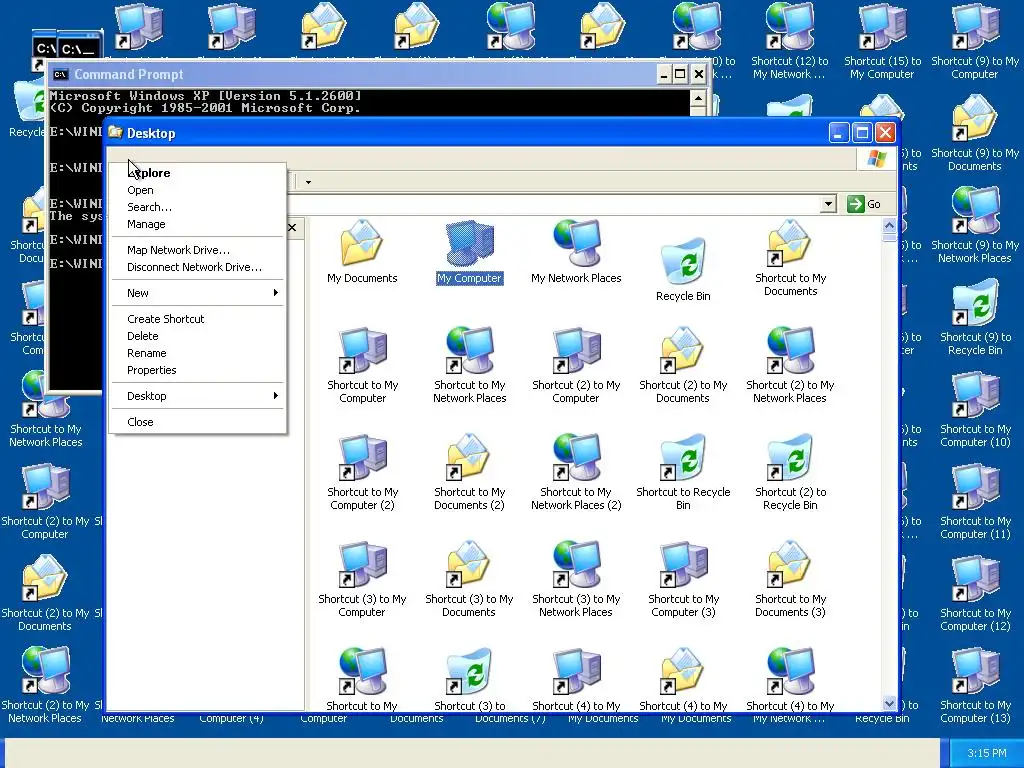
Task: Choose Explore from the context menu
Action: (x=197, y=173)
